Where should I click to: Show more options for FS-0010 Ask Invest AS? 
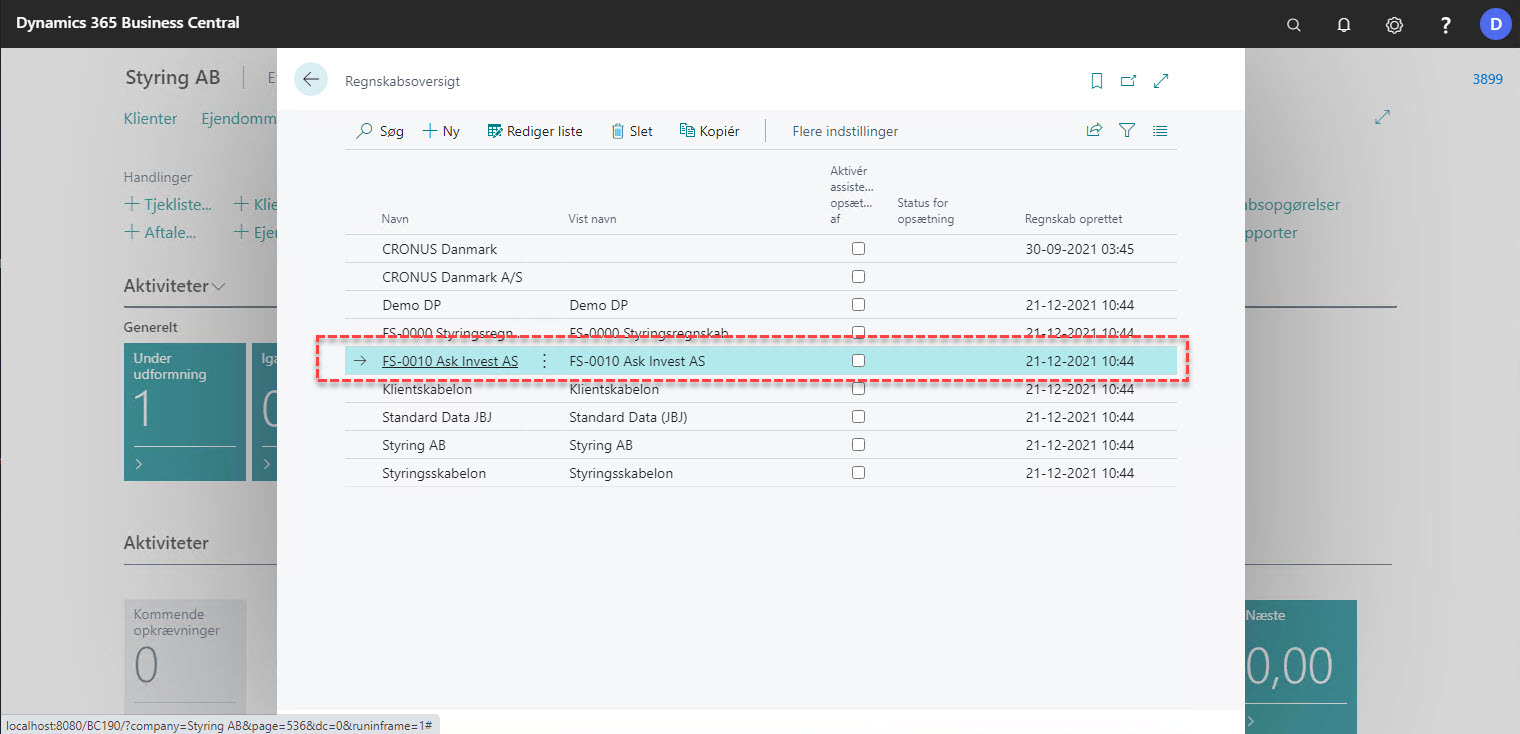[x=544, y=361]
